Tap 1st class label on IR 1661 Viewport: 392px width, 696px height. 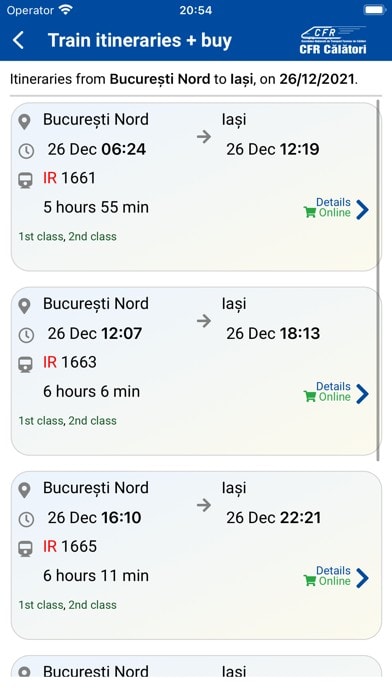[41, 237]
